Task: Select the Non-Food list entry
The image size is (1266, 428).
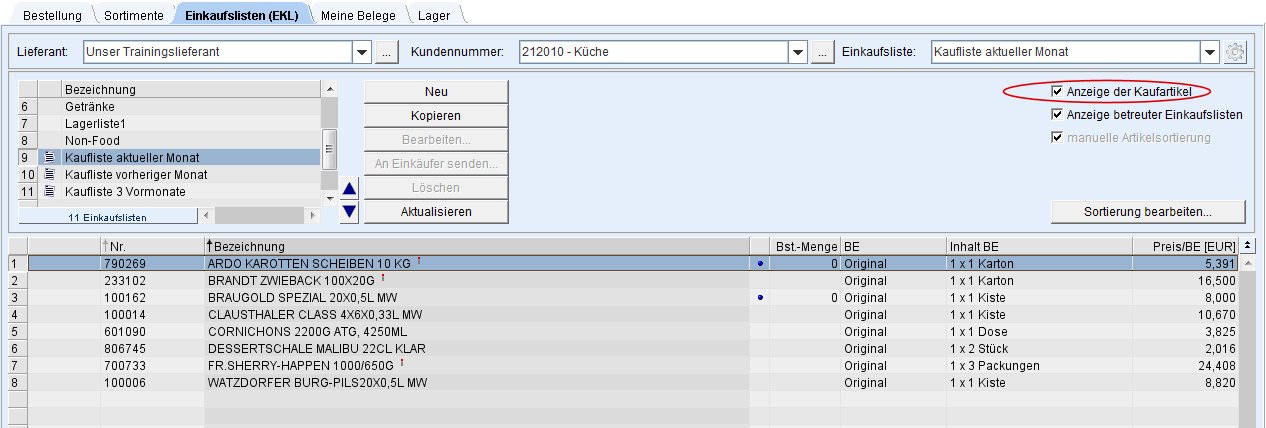Action: pos(92,140)
